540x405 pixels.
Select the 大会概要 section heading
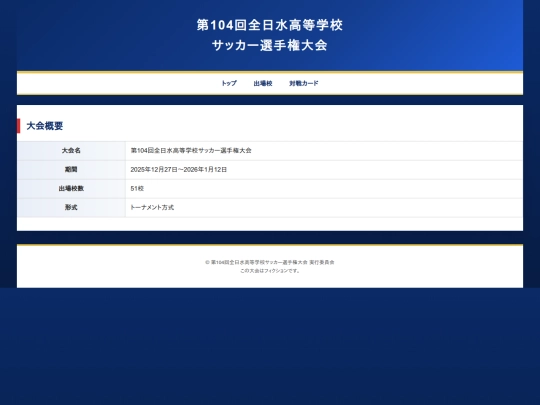click(45, 126)
